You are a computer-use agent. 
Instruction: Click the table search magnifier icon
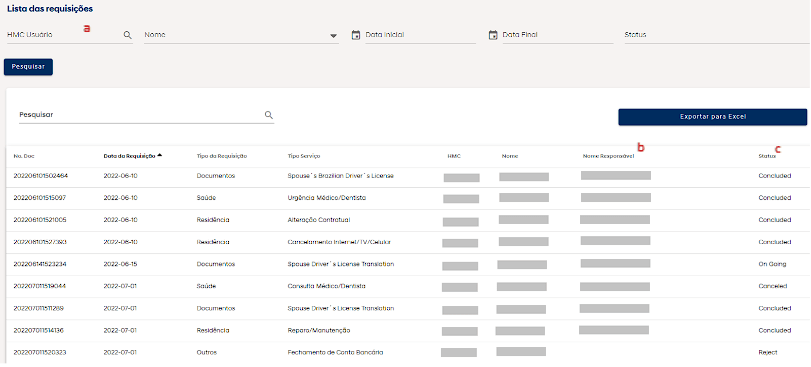pos(269,115)
